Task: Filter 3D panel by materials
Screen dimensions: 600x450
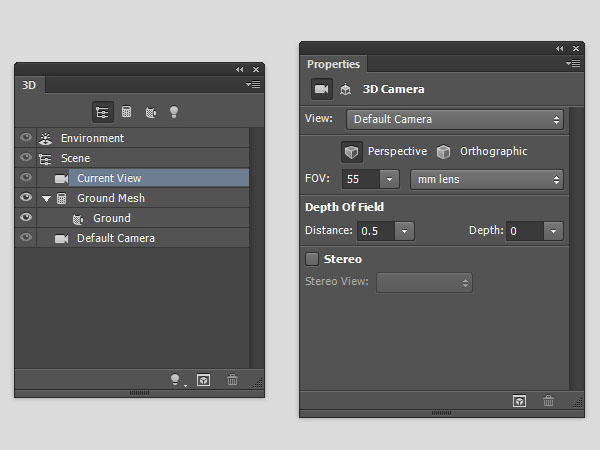Action: [x=151, y=112]
